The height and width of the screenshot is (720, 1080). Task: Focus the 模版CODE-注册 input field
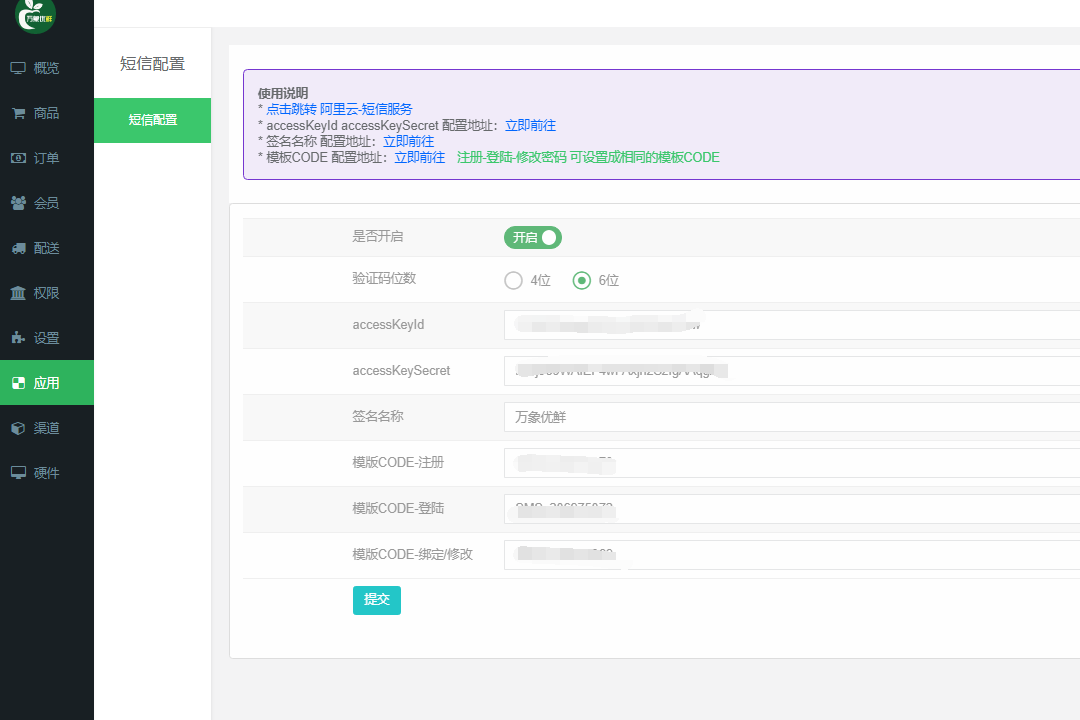(792, 463)
